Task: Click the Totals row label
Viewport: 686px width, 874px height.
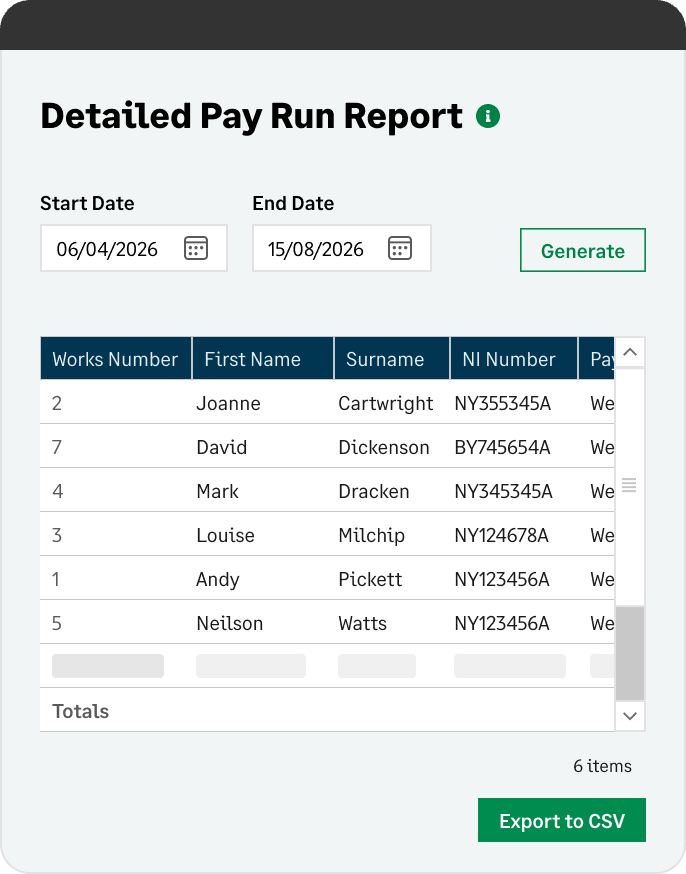Action: 81,711
